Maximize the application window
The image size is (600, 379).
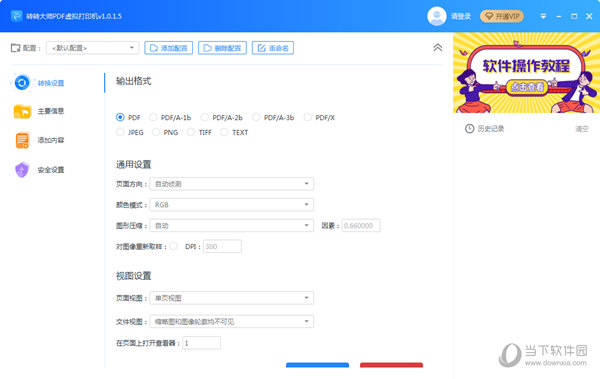pyautogui.click(x=574, y=16)
